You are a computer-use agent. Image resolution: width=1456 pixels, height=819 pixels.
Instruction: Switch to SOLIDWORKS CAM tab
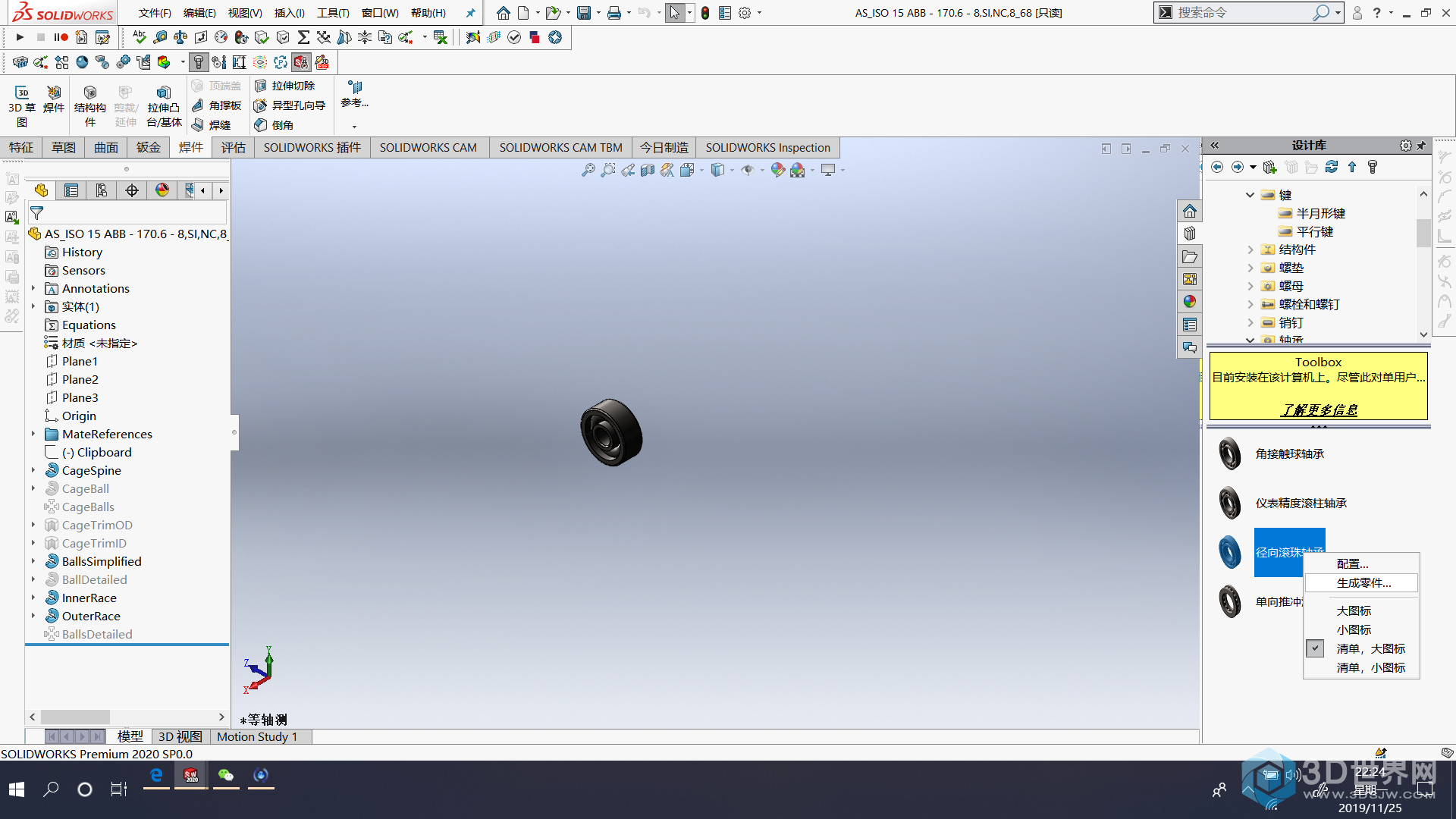(428, 147)
